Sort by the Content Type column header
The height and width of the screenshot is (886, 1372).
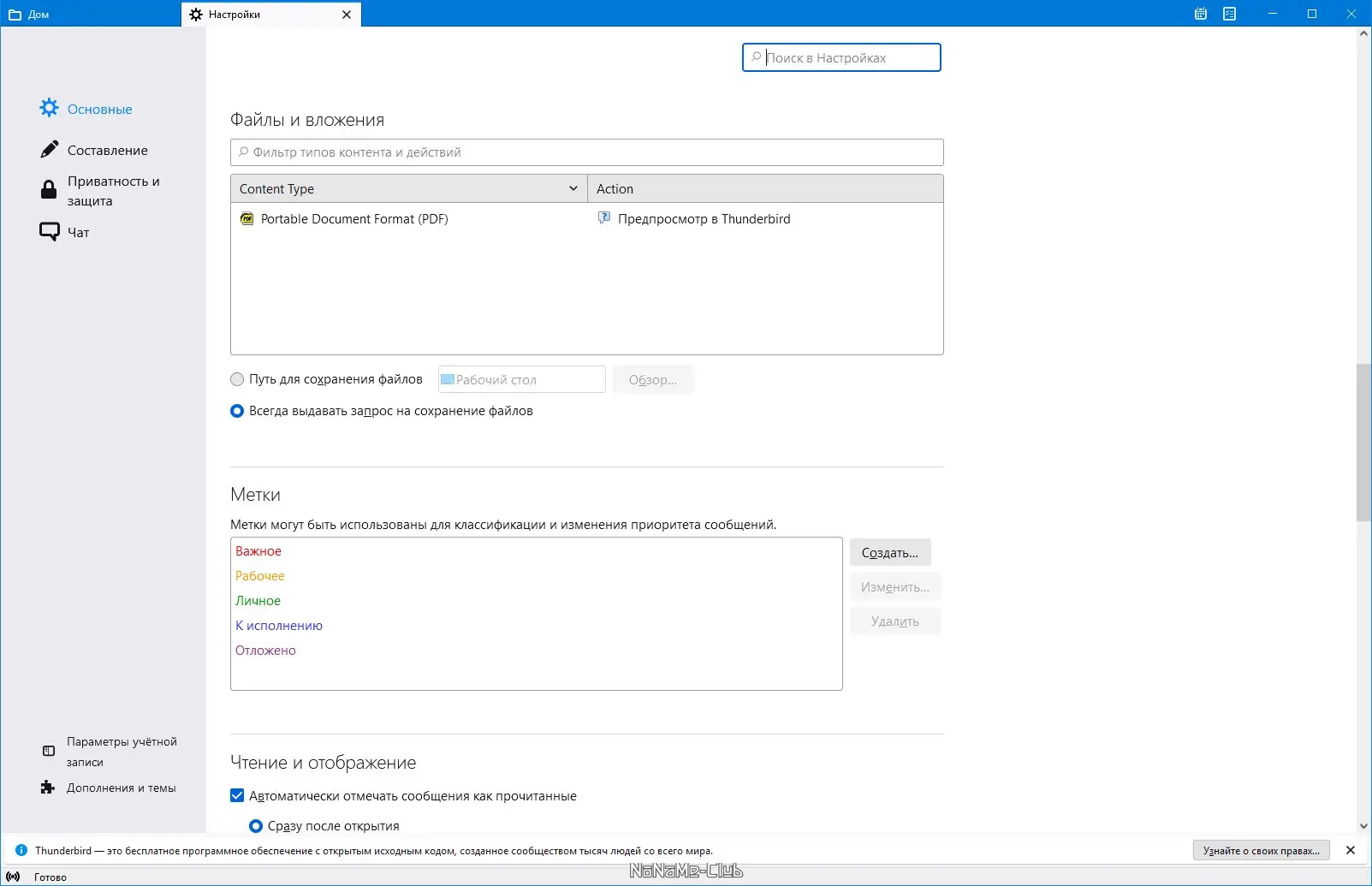pos(409,188)
